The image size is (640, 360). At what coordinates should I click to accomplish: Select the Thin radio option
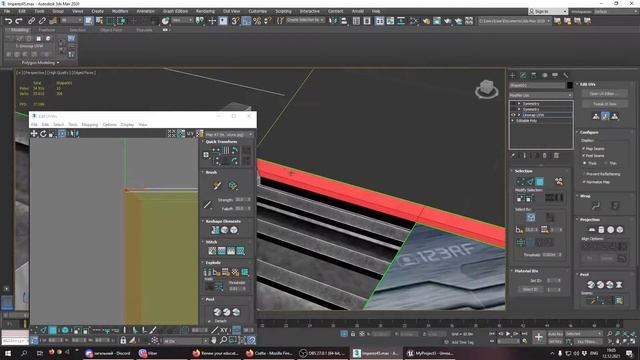[x=606, y=163]
